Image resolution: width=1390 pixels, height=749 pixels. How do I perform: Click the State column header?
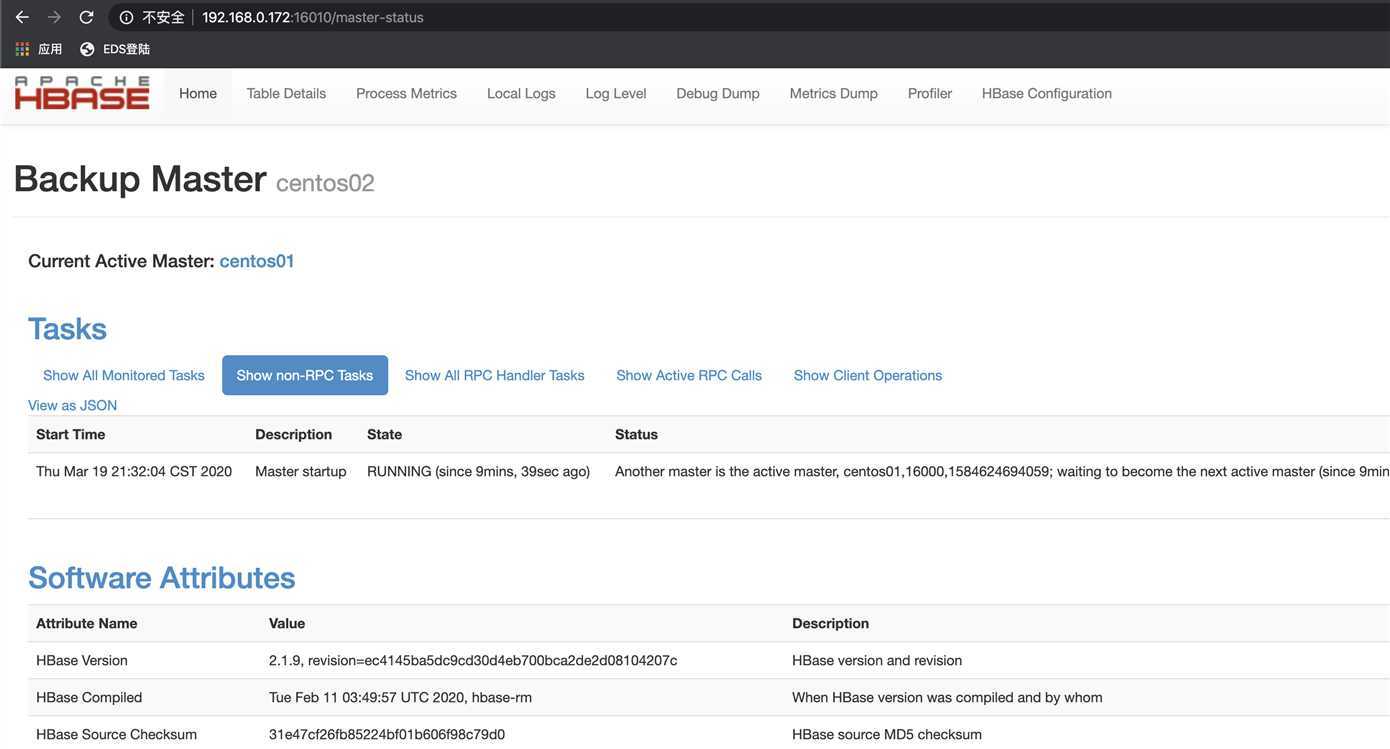385,434
